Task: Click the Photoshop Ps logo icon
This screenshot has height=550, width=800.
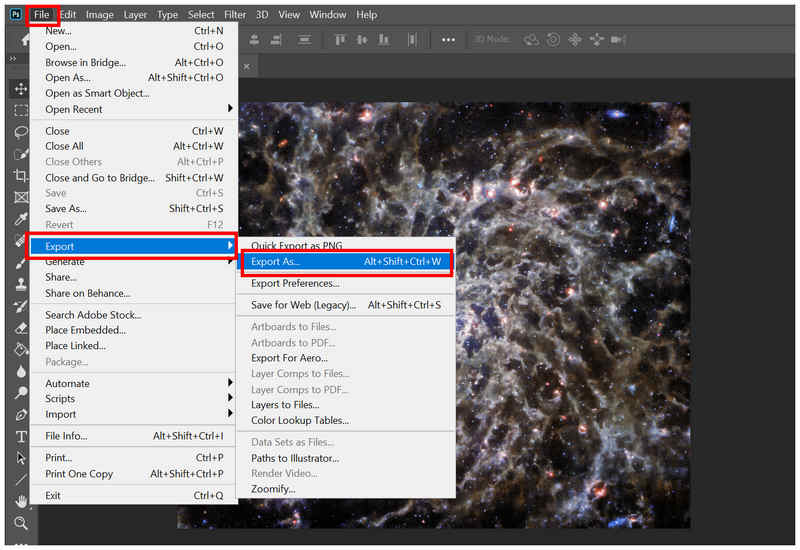Action: click(x=16, y=14)
